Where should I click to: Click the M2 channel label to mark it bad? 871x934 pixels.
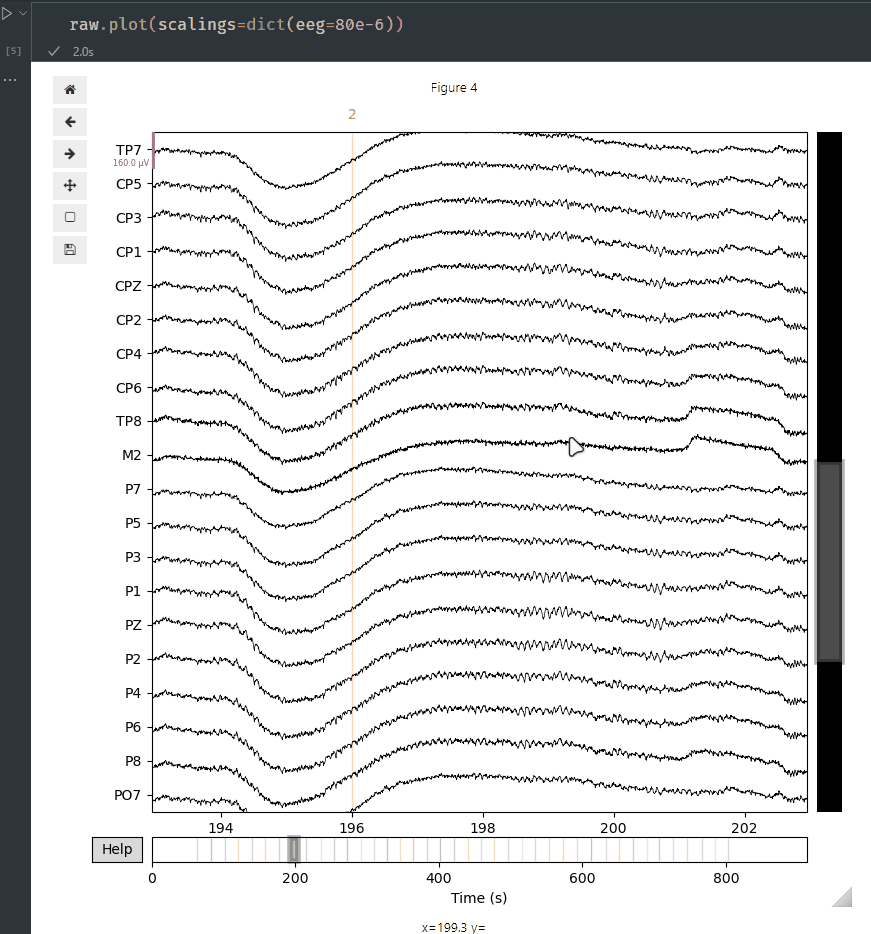coord(133,454)
